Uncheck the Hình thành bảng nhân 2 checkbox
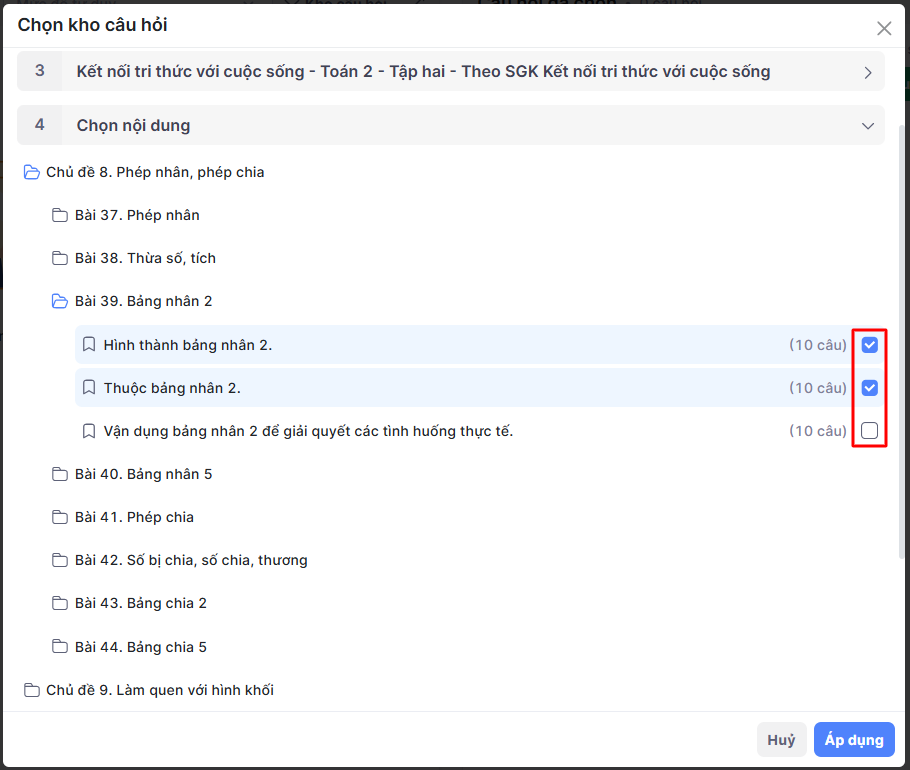This screenshot has width=910, height=770. tap(870, 345)
